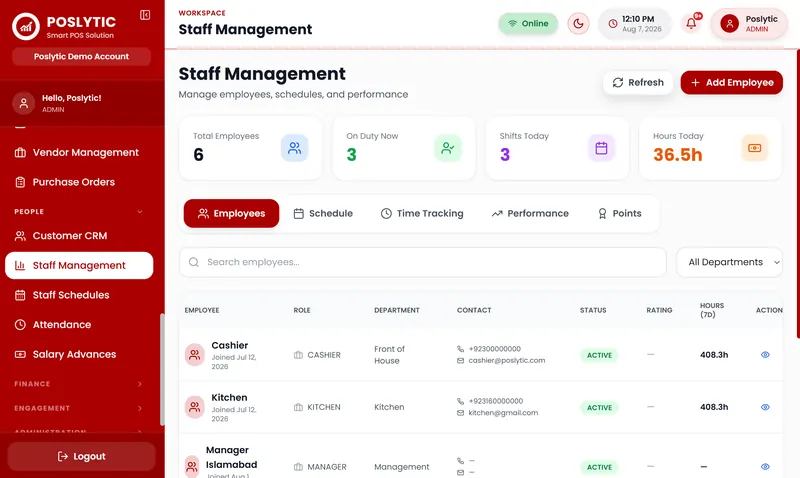Open the Time Tracking tab
The width and height of the screenshot is (800, 478).
point(422,213)
